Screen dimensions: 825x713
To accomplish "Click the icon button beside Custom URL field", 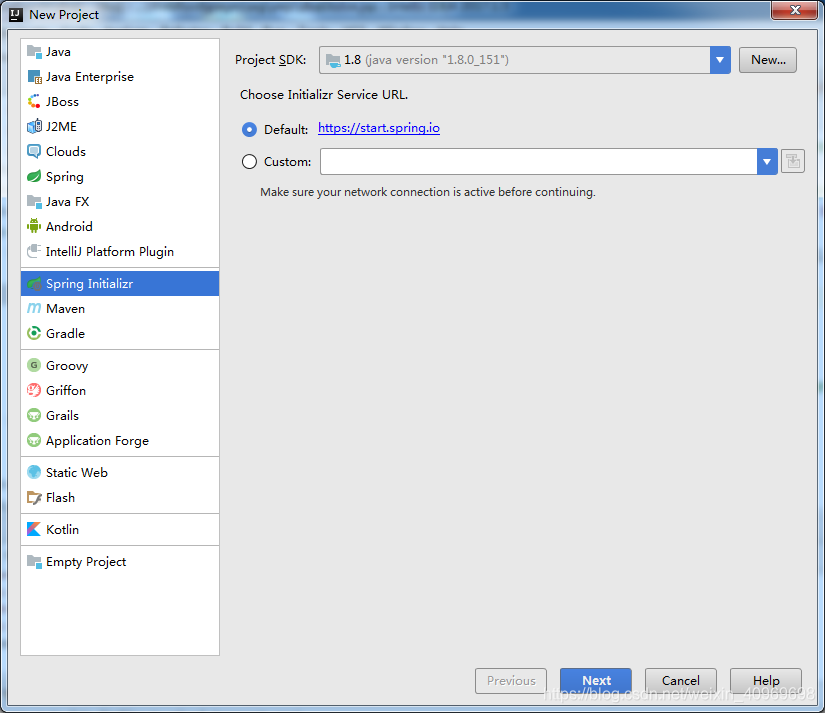I will tap(793, 162).
